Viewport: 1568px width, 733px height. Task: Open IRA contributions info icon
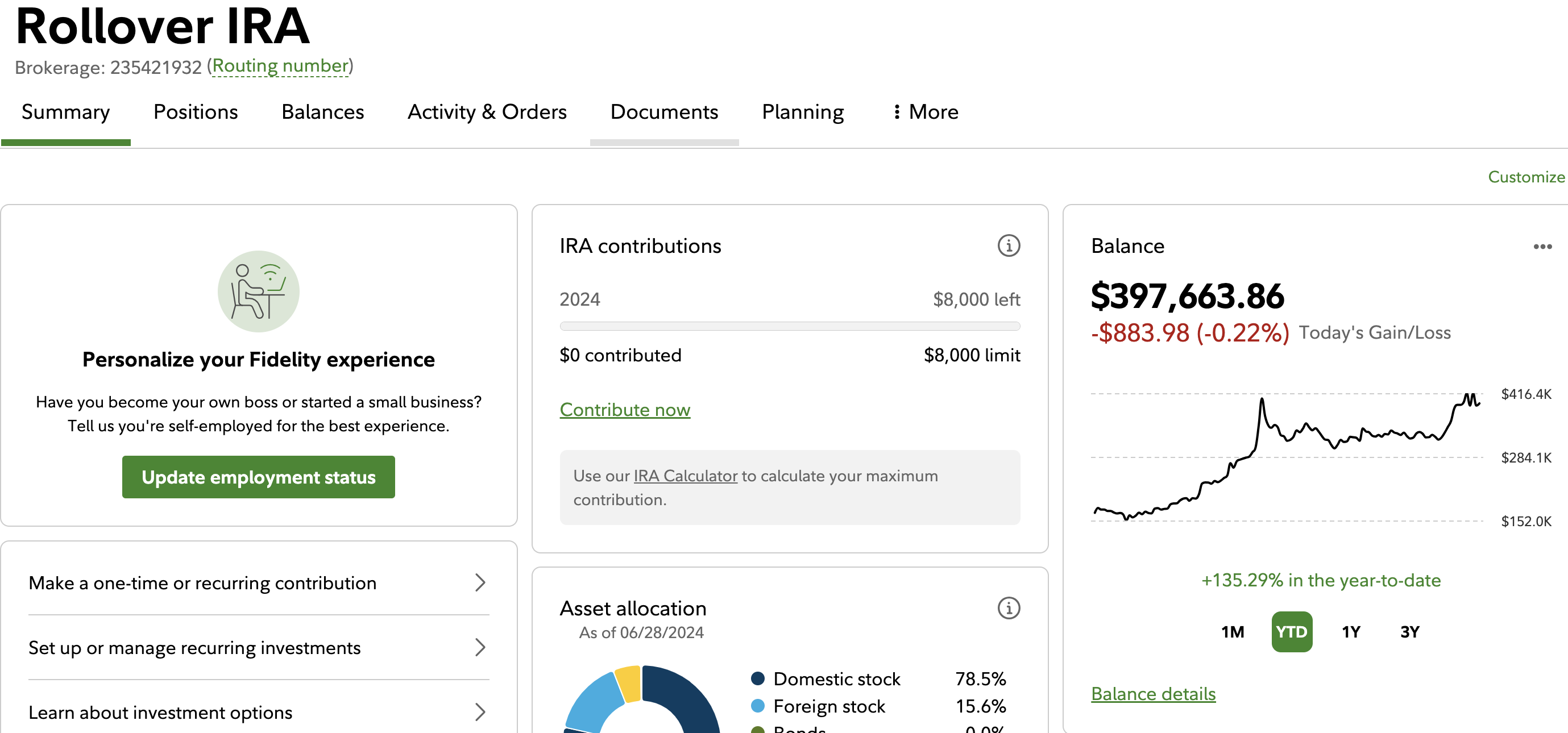[x=1009, y=245]
